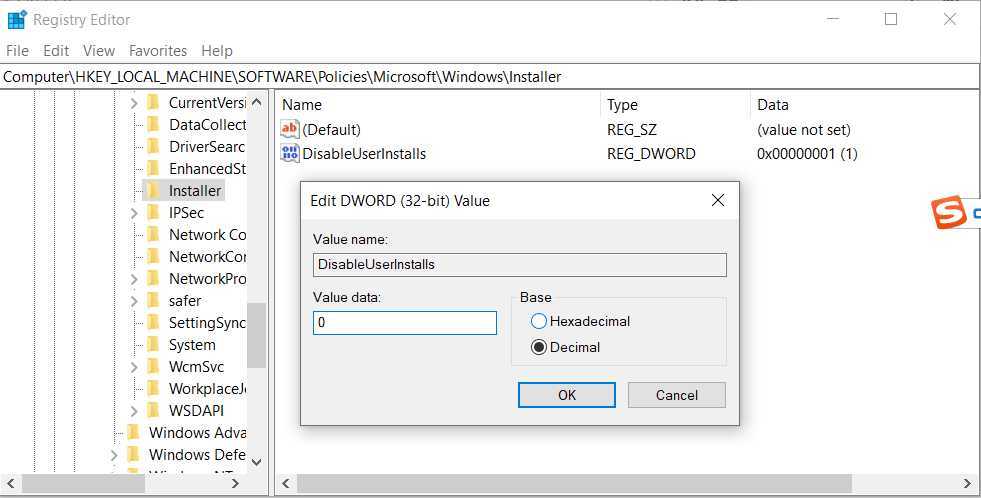
Task: Click the tree pane scroll right arrow
Action: point(235,483)
